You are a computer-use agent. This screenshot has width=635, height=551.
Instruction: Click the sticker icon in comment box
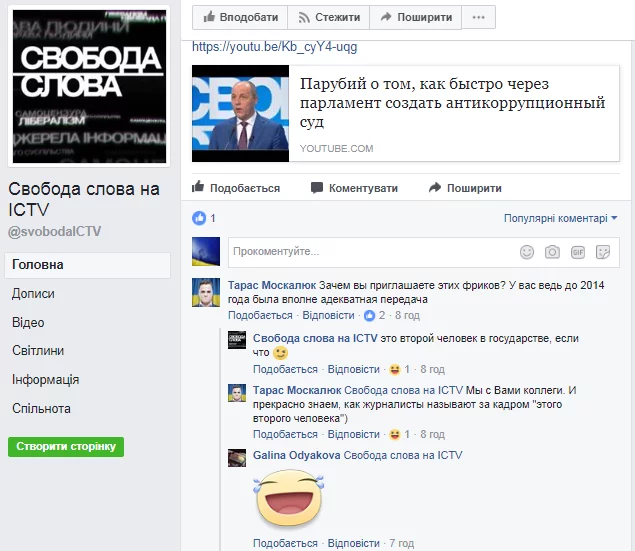tap(603, 252)
